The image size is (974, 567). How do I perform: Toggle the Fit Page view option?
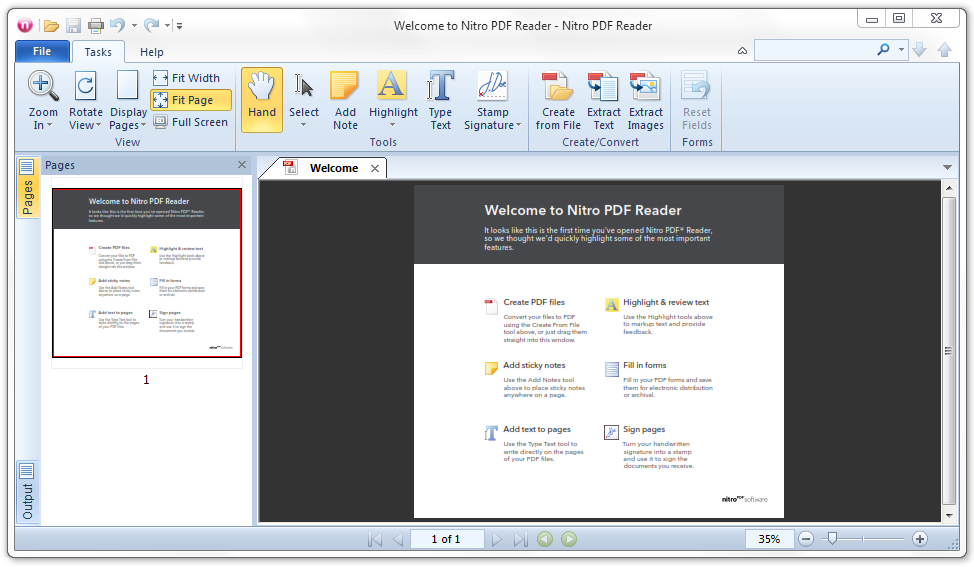[x=191, y=100]
